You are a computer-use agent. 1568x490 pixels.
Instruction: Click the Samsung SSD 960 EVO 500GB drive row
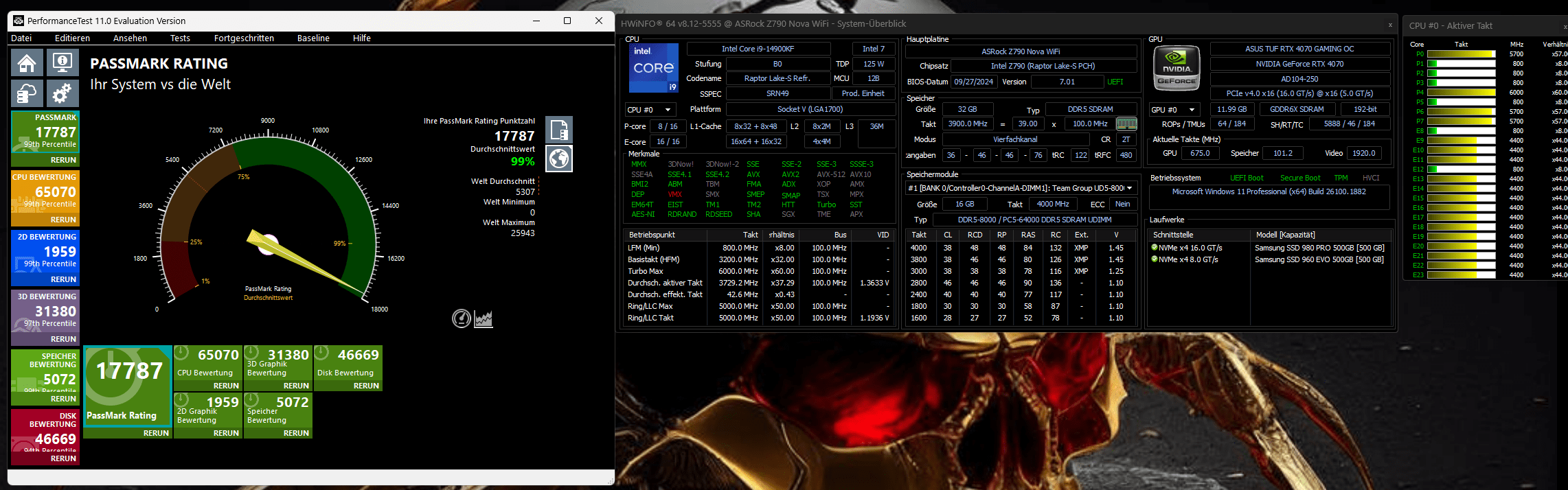pyautogui.click(x=1269, y=259)
